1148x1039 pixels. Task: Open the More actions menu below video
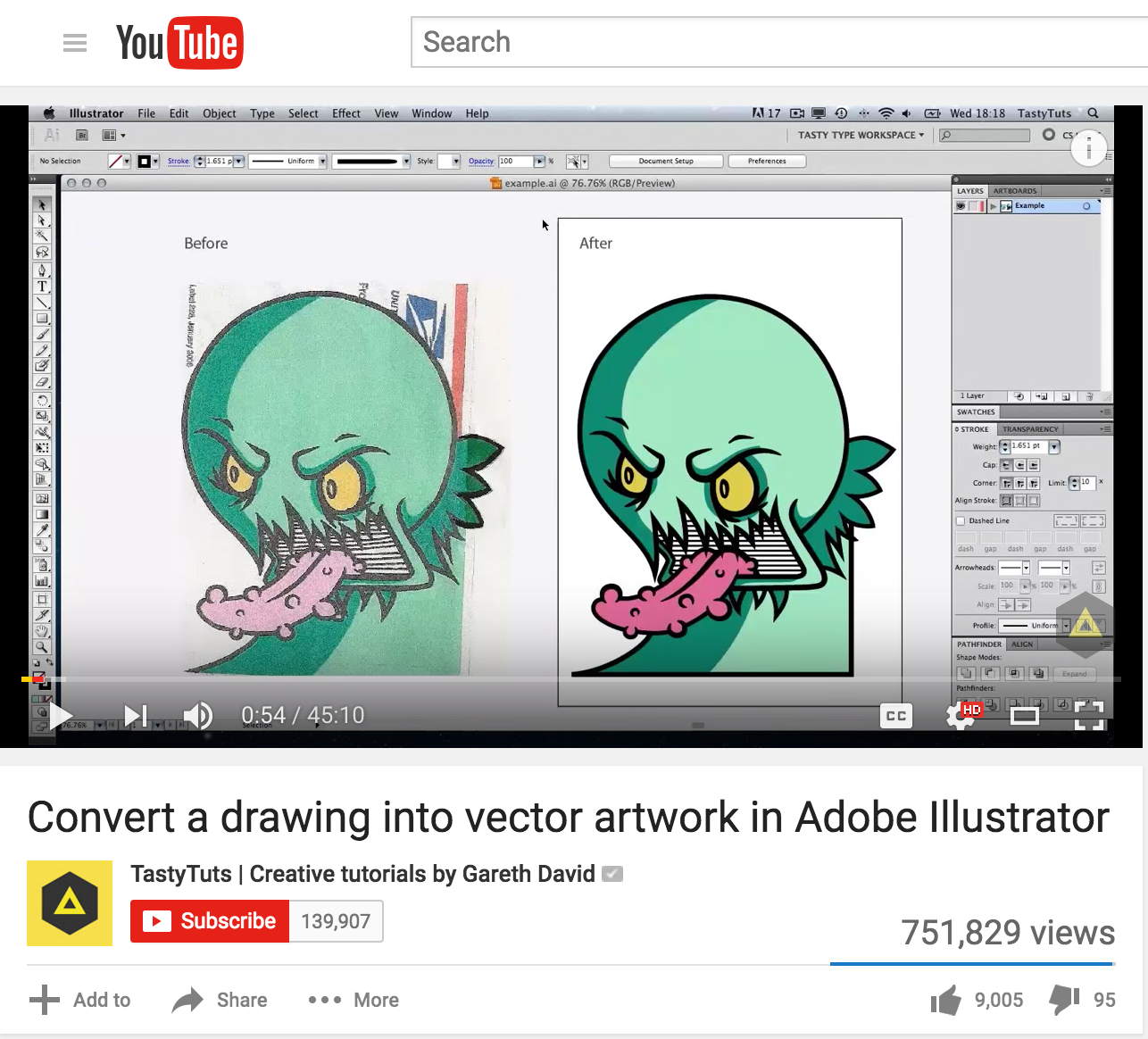(x=354, y=1001)
